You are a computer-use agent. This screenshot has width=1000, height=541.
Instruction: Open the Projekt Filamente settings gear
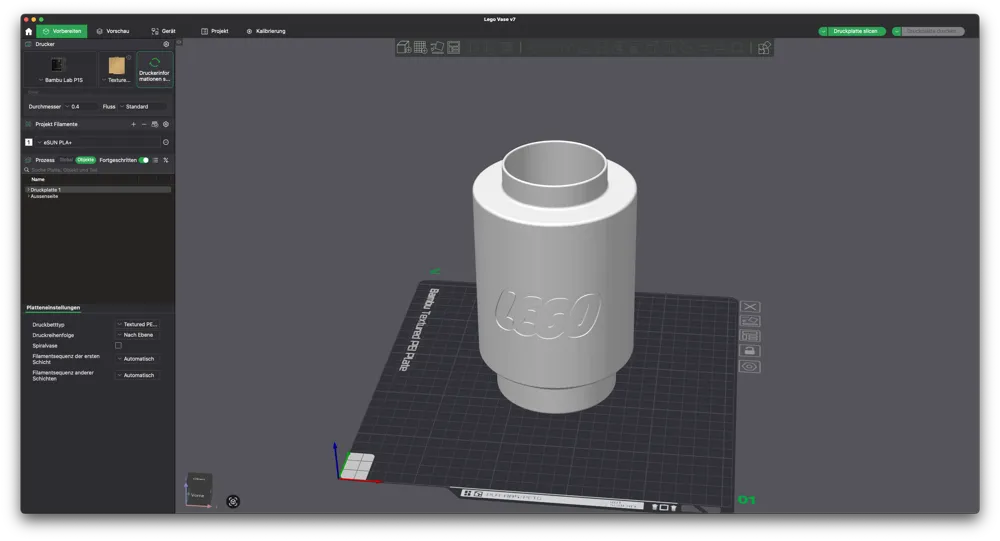pyautogui.click(x=166, y=124)
